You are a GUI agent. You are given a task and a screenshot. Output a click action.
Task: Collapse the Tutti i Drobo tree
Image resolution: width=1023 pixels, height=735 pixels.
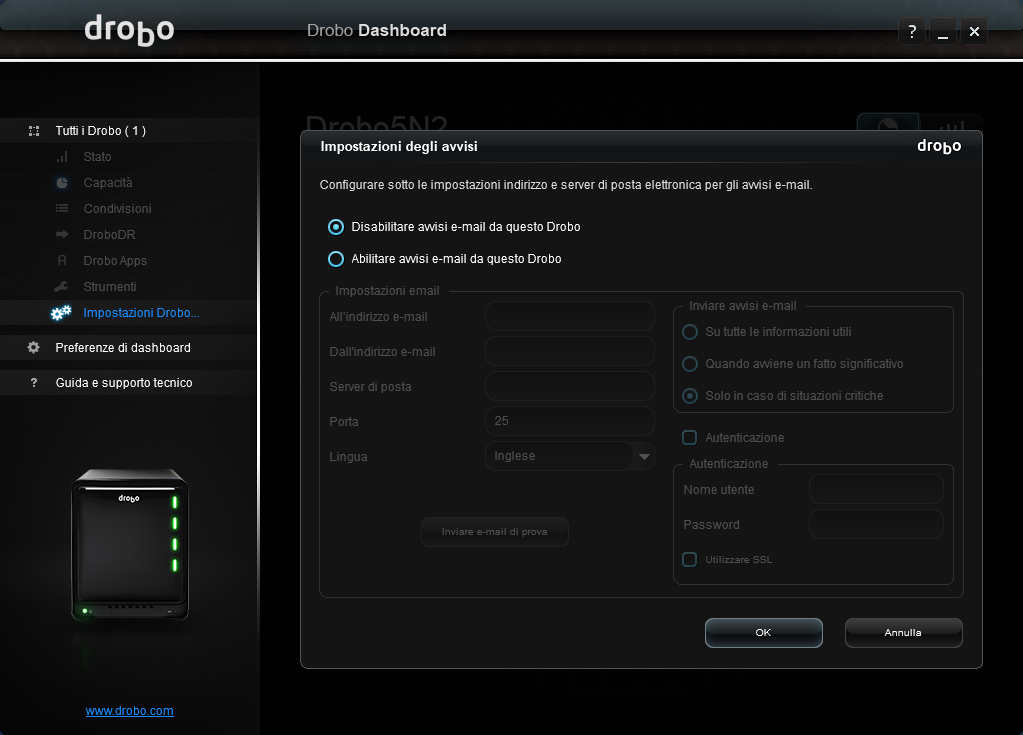pyautogui.click(x=34, y=131)
